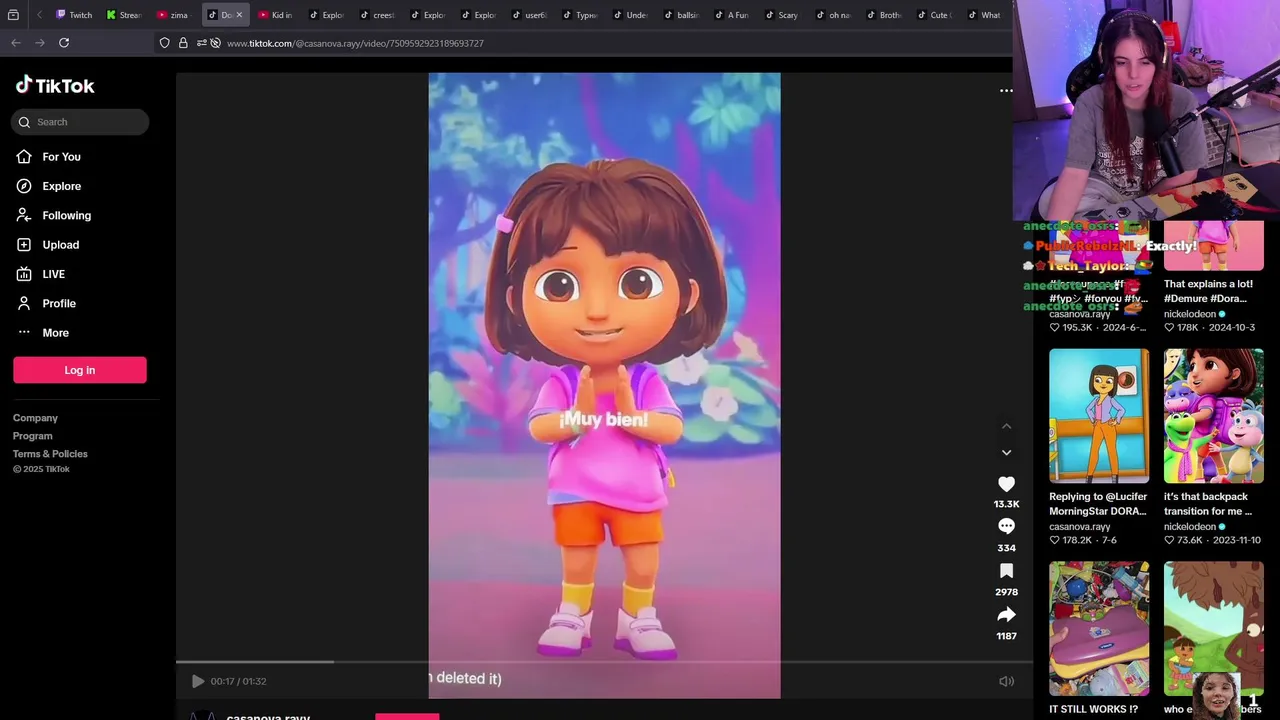Save video with bookmark icon
Screen dimensions: 1280x720
[1006, 570]
